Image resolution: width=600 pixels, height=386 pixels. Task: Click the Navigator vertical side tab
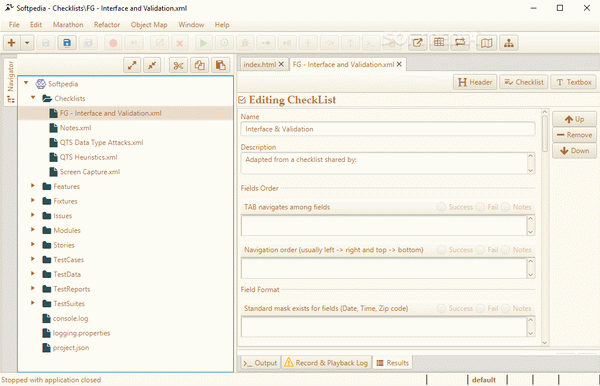coord(11,81)
